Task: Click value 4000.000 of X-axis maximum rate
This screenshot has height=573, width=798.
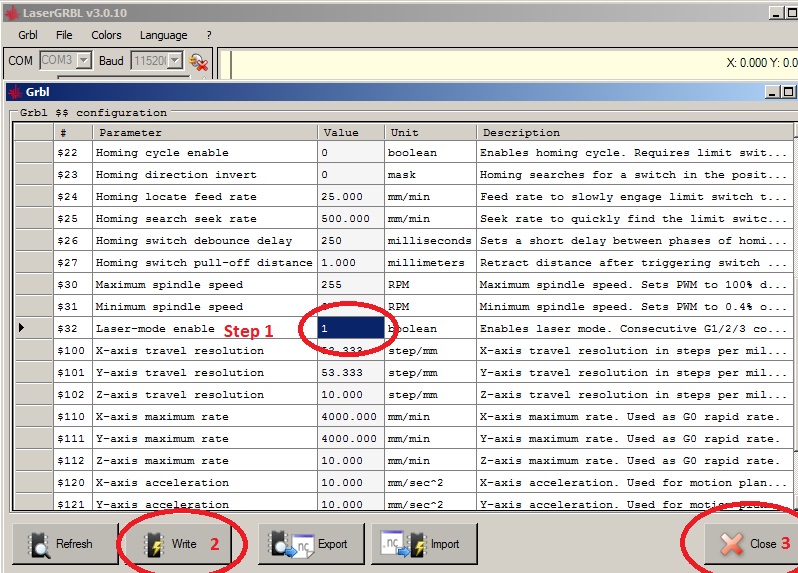Action: [x=351, y=417]
